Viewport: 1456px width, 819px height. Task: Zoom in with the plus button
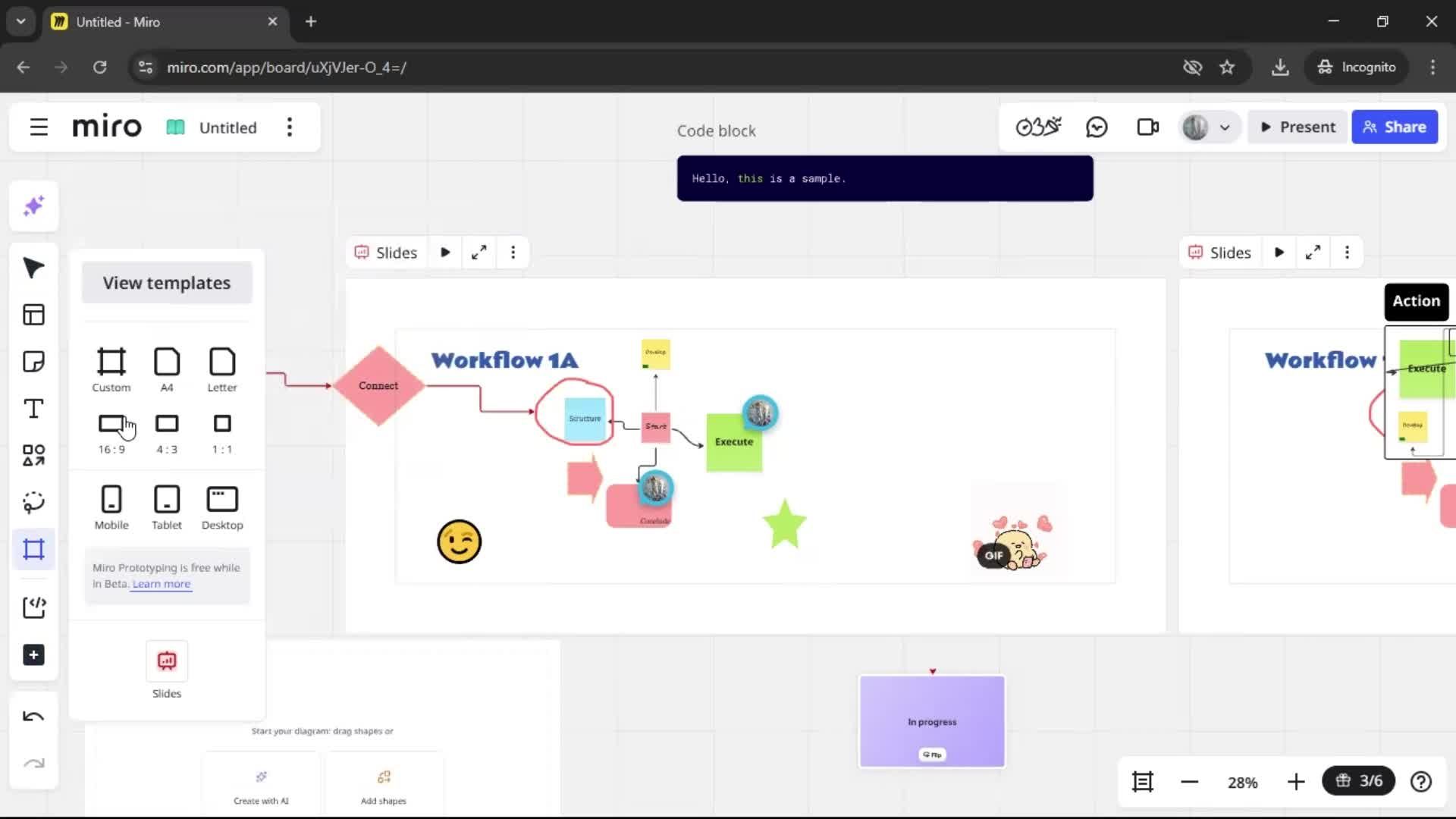(x=1296, y=782)
